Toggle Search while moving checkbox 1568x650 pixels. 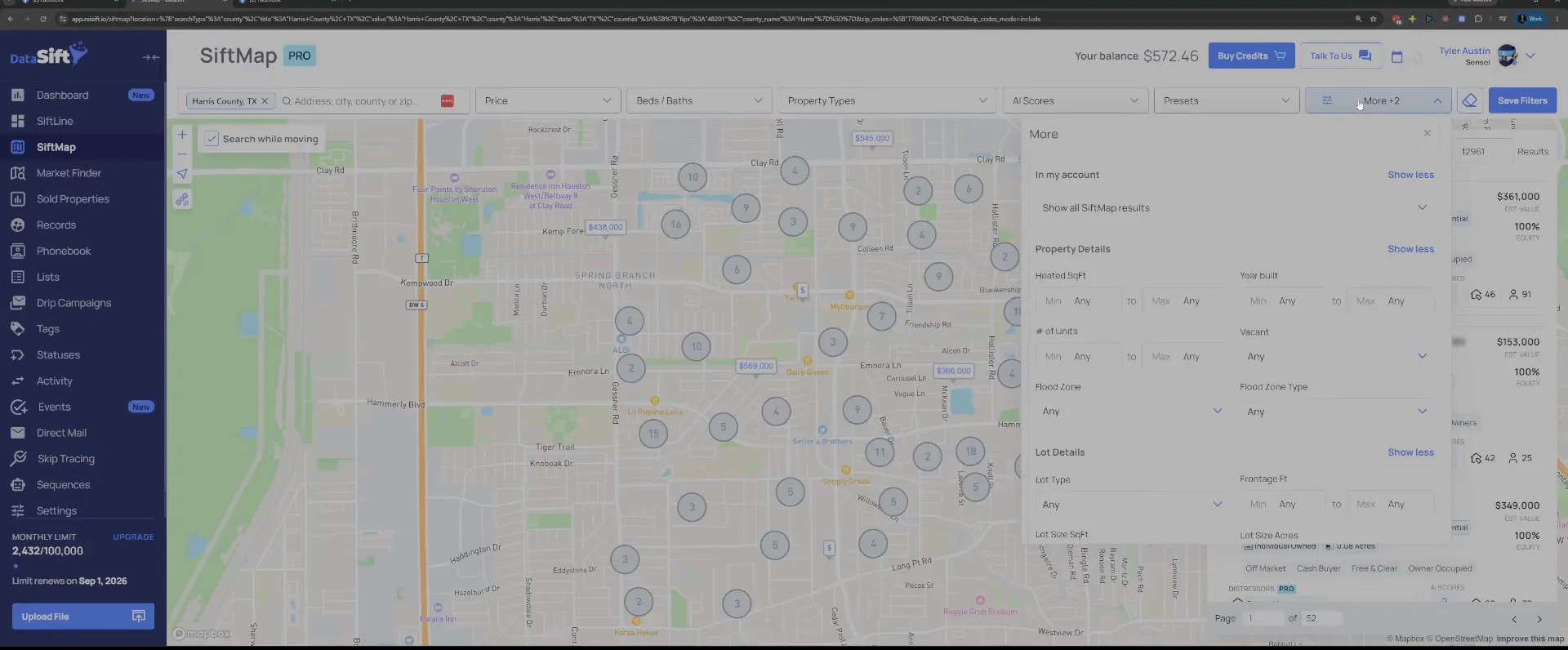click(212, 139)
